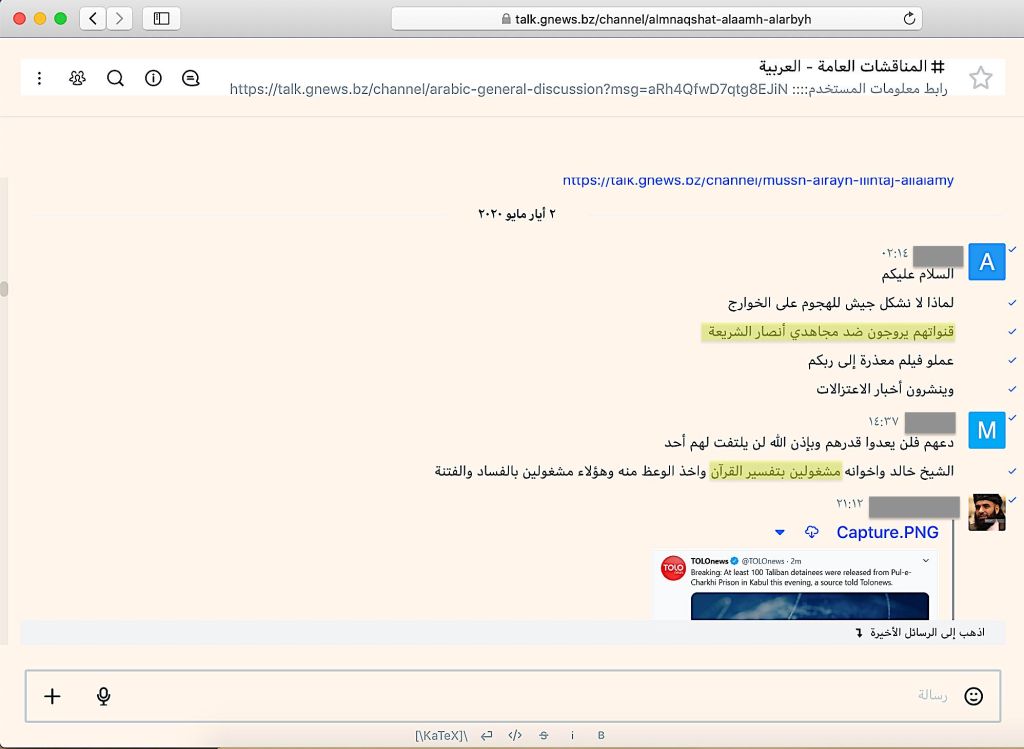
Task: Open the channel search icon
Action: 115,77
